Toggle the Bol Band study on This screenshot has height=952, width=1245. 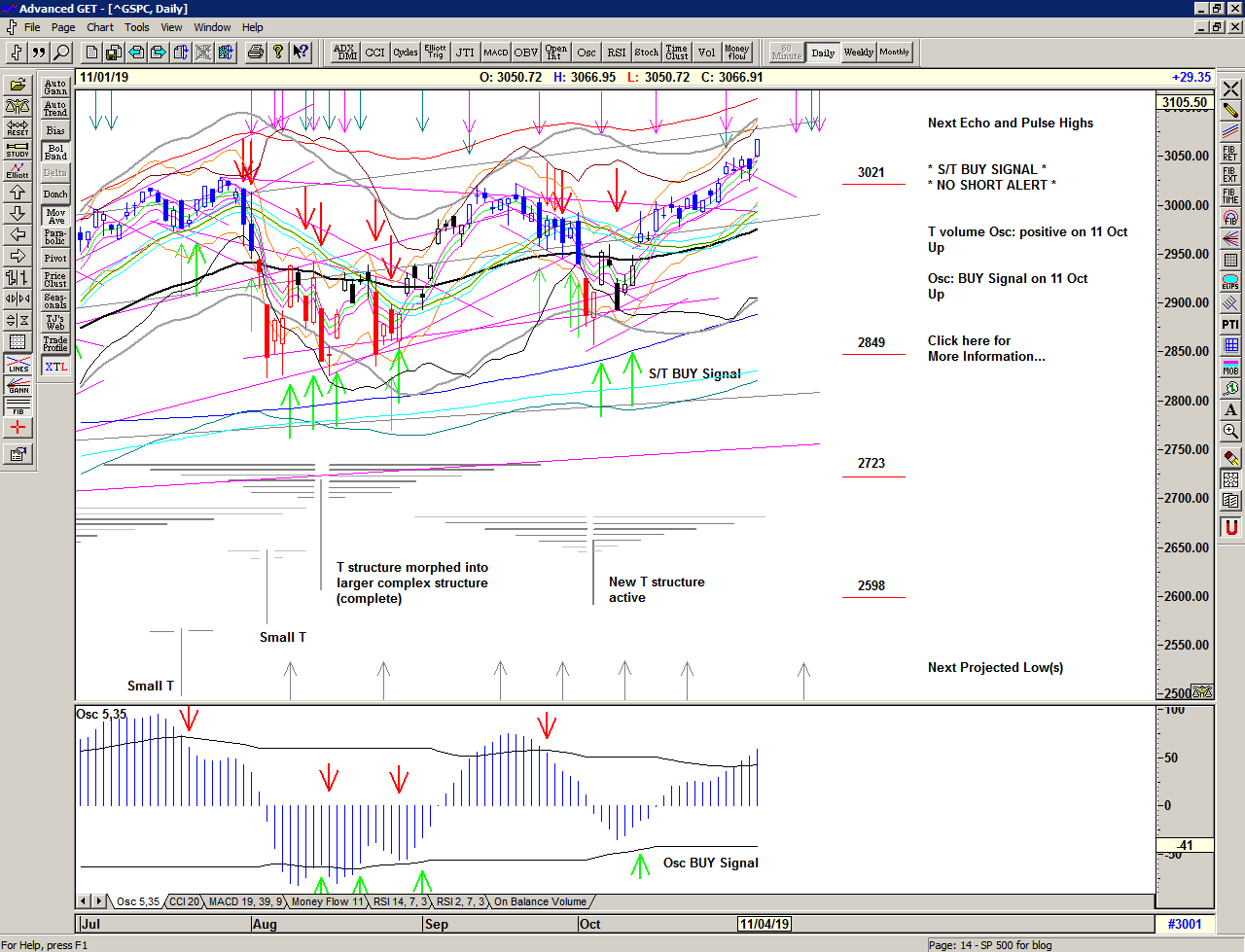(x=55, y=152)
